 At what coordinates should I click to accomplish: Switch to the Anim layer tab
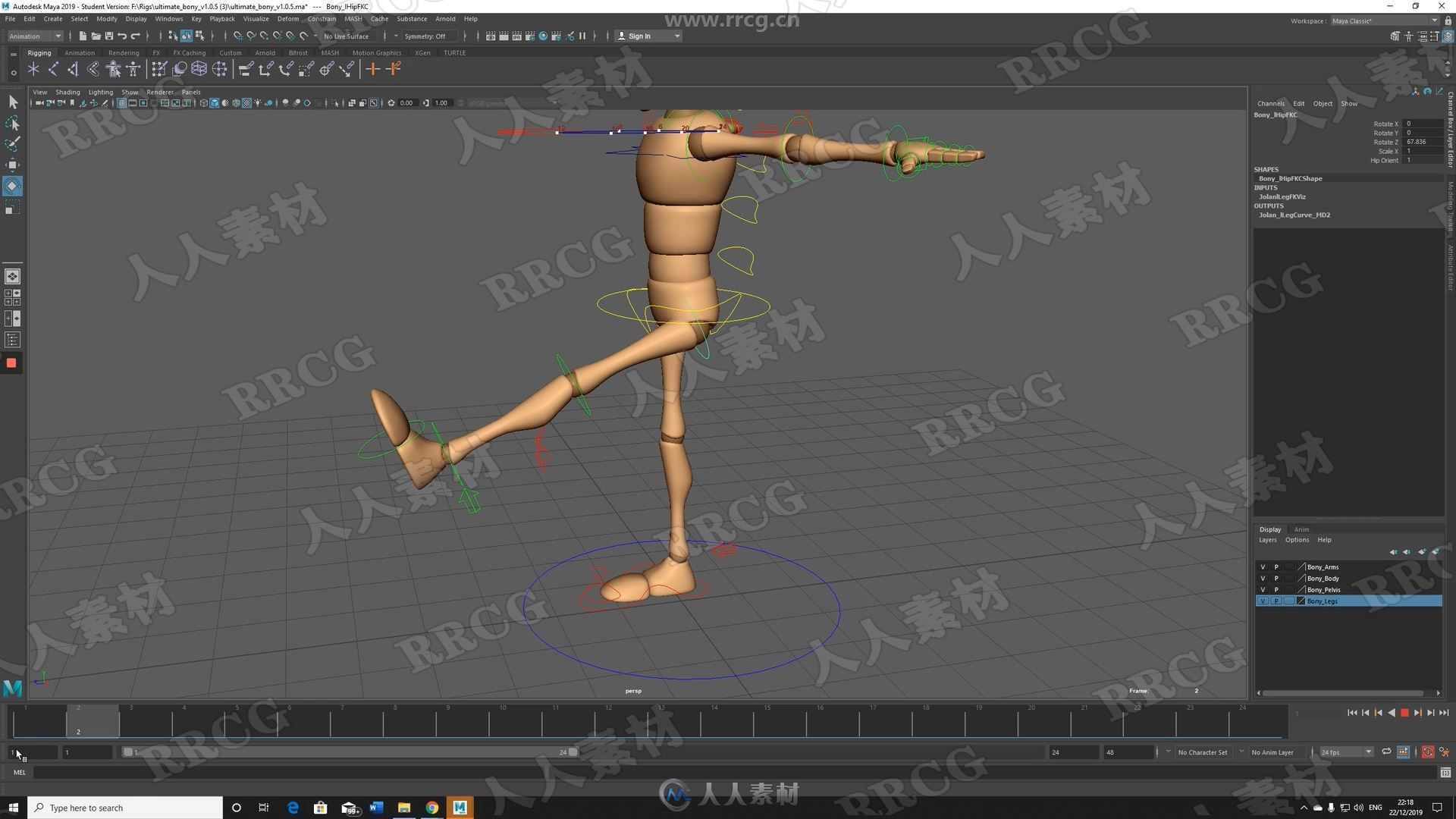pos(1301,529)
